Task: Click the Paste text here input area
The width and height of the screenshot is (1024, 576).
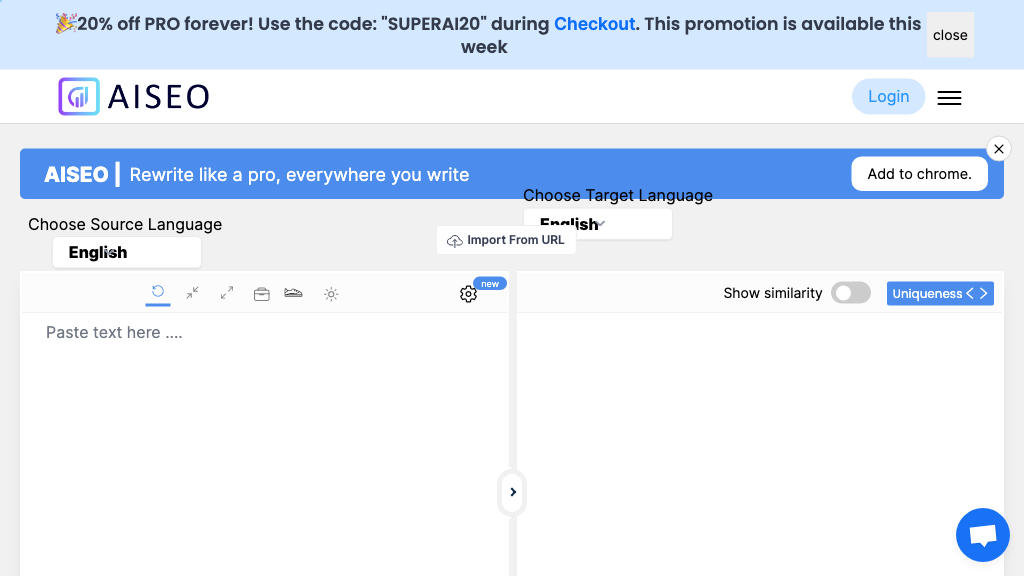Action: coord(264,444)
